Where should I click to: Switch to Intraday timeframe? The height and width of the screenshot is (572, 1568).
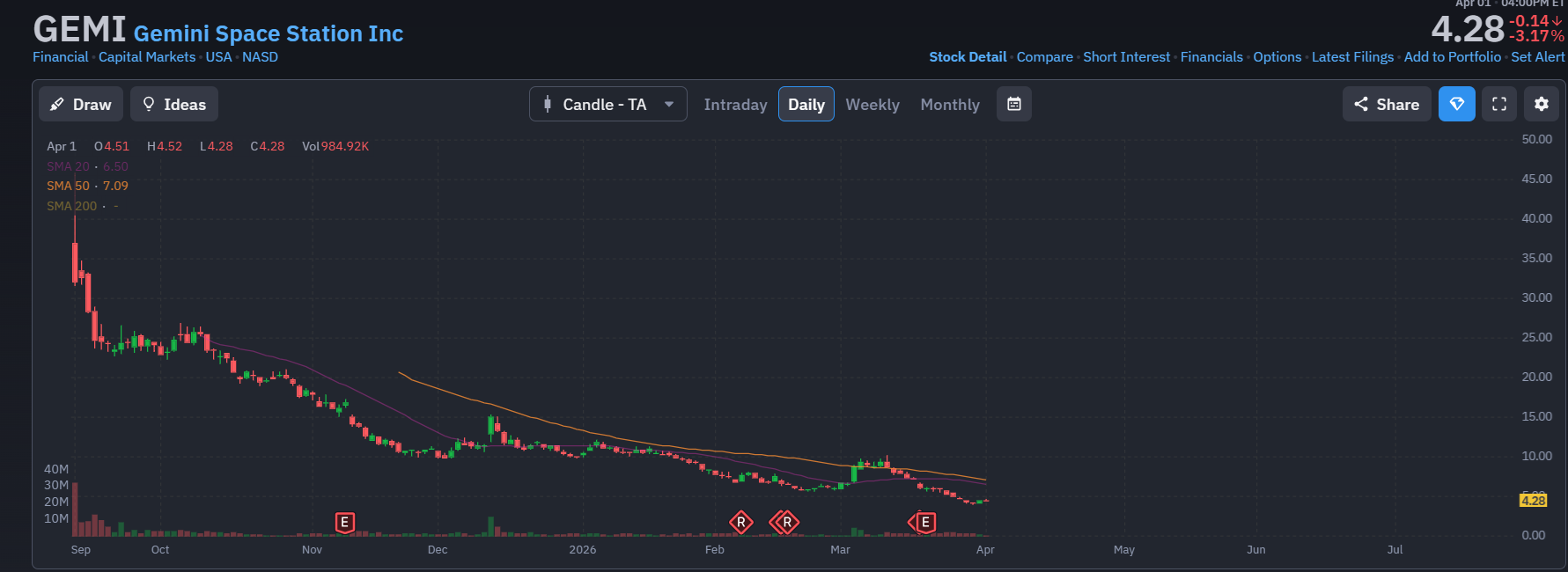[x=735, y=105]
